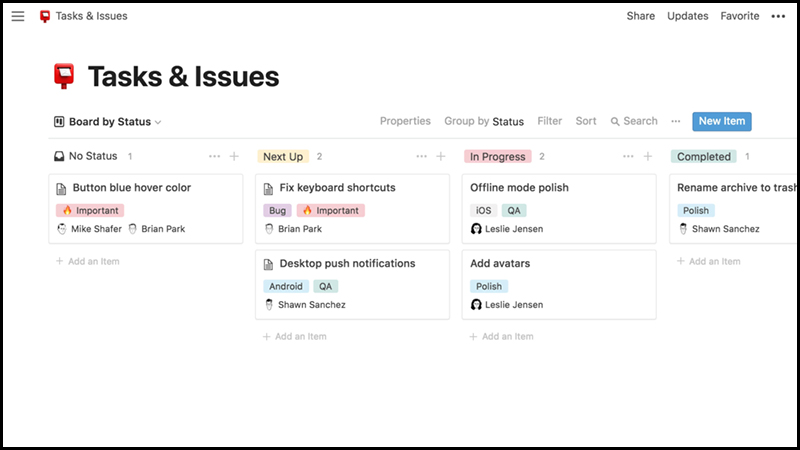
Task: Click the blue New Item button
Action: (x=721, y=122)
